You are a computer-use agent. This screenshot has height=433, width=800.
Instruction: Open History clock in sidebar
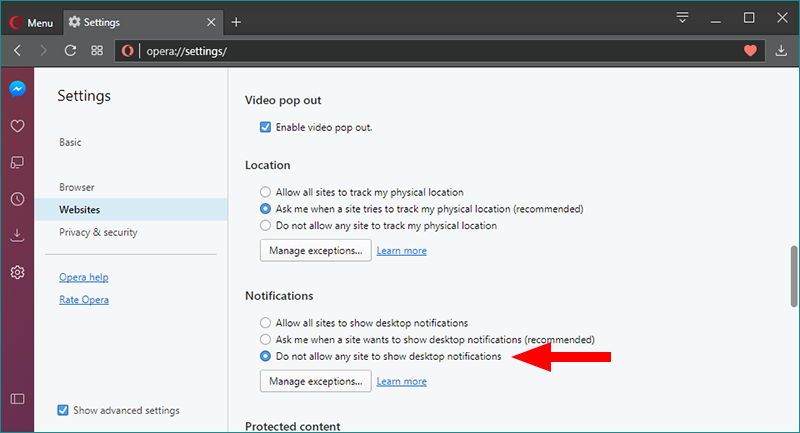coord(17,199)
